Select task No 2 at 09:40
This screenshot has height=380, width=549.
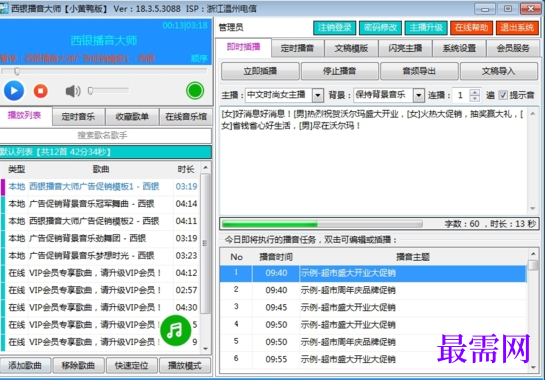tap(373, 290)
